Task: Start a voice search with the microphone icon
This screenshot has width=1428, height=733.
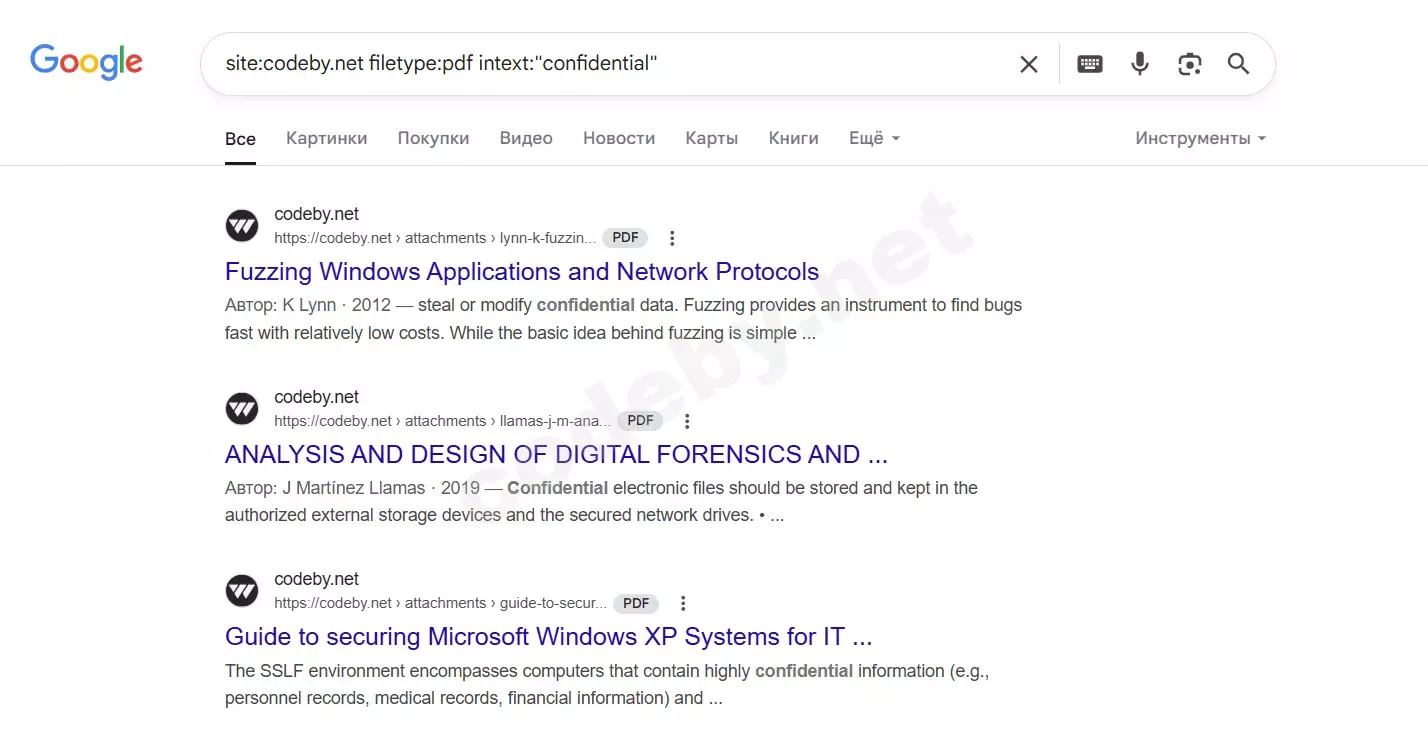Action: click(1139, 63)
